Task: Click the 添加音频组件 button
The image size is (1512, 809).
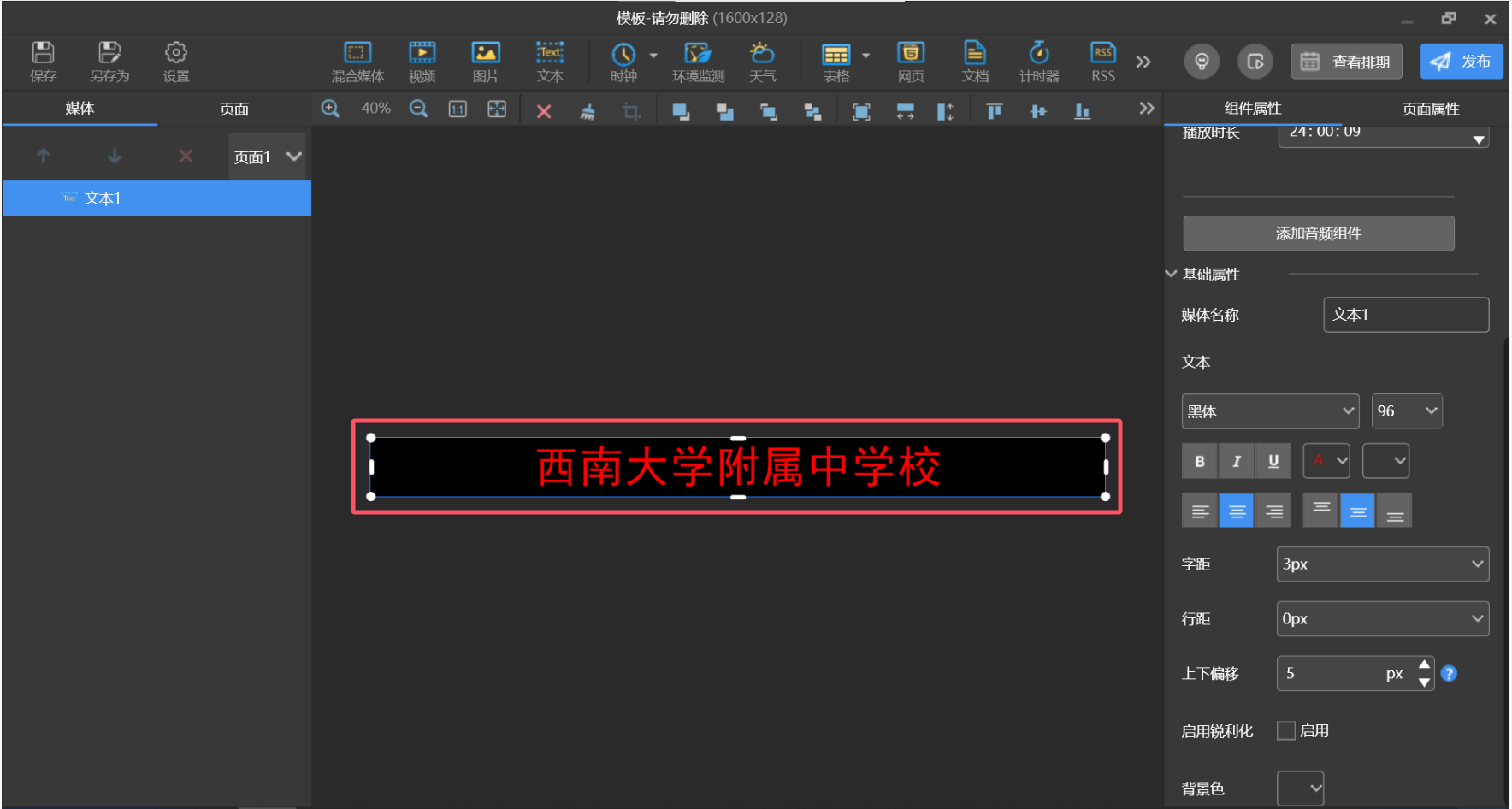Action: [1318, 233]
